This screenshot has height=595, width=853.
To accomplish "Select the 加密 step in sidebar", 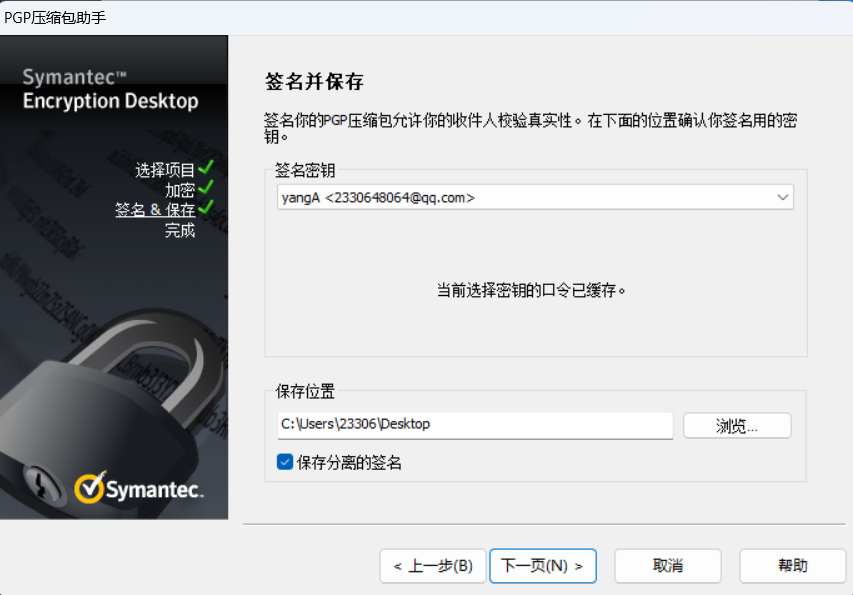I will pyautogui.click(x=180, y=190).
